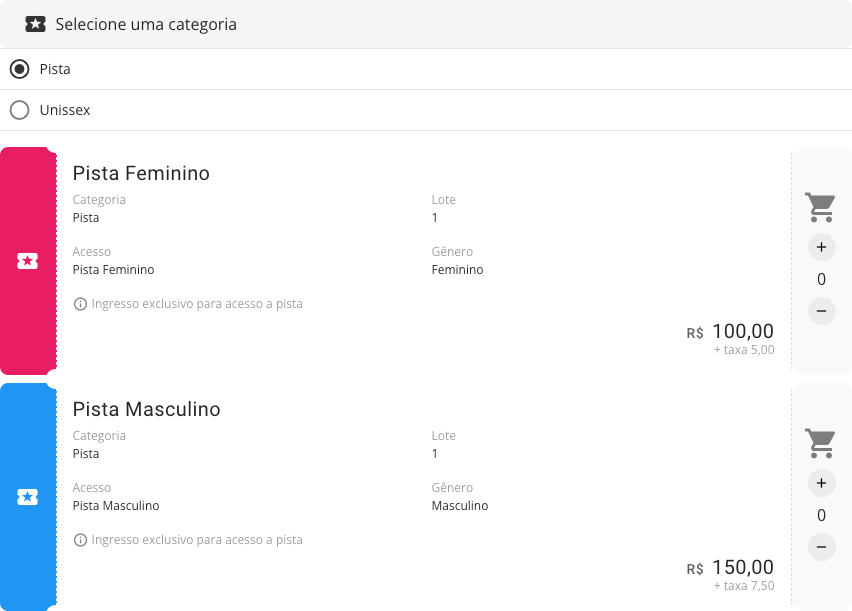Decrease Pista Masculino ticket quantity
Screen dimensions: 852x611
(x=822, y=547)
